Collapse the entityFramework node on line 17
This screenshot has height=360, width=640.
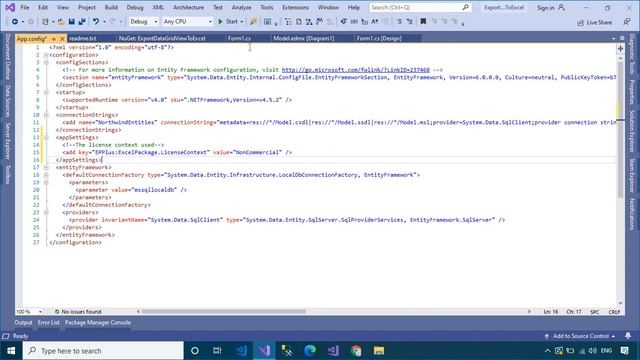[46, 167]
